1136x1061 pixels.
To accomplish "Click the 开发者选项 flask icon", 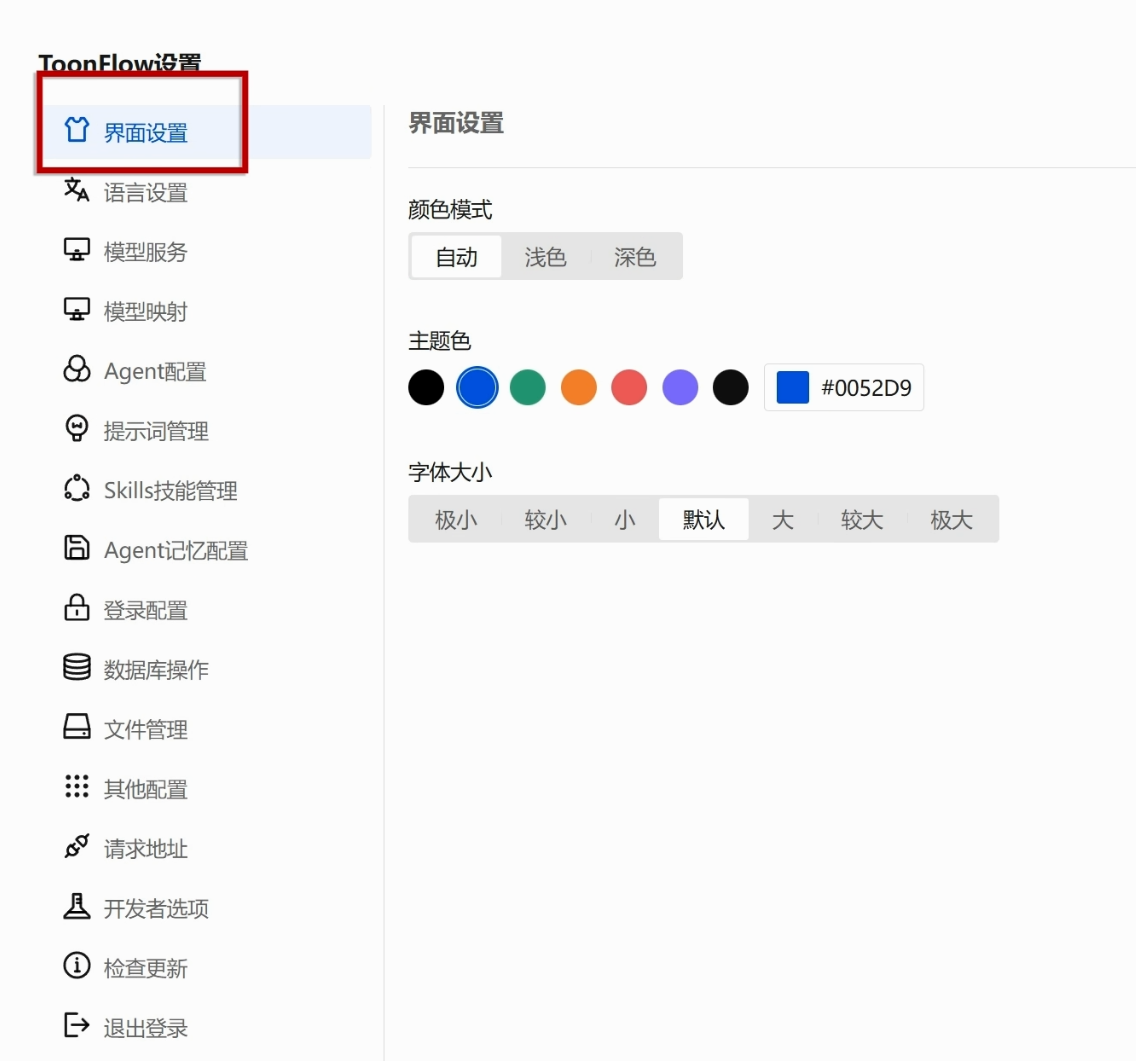I will click(x=76, y=907).
